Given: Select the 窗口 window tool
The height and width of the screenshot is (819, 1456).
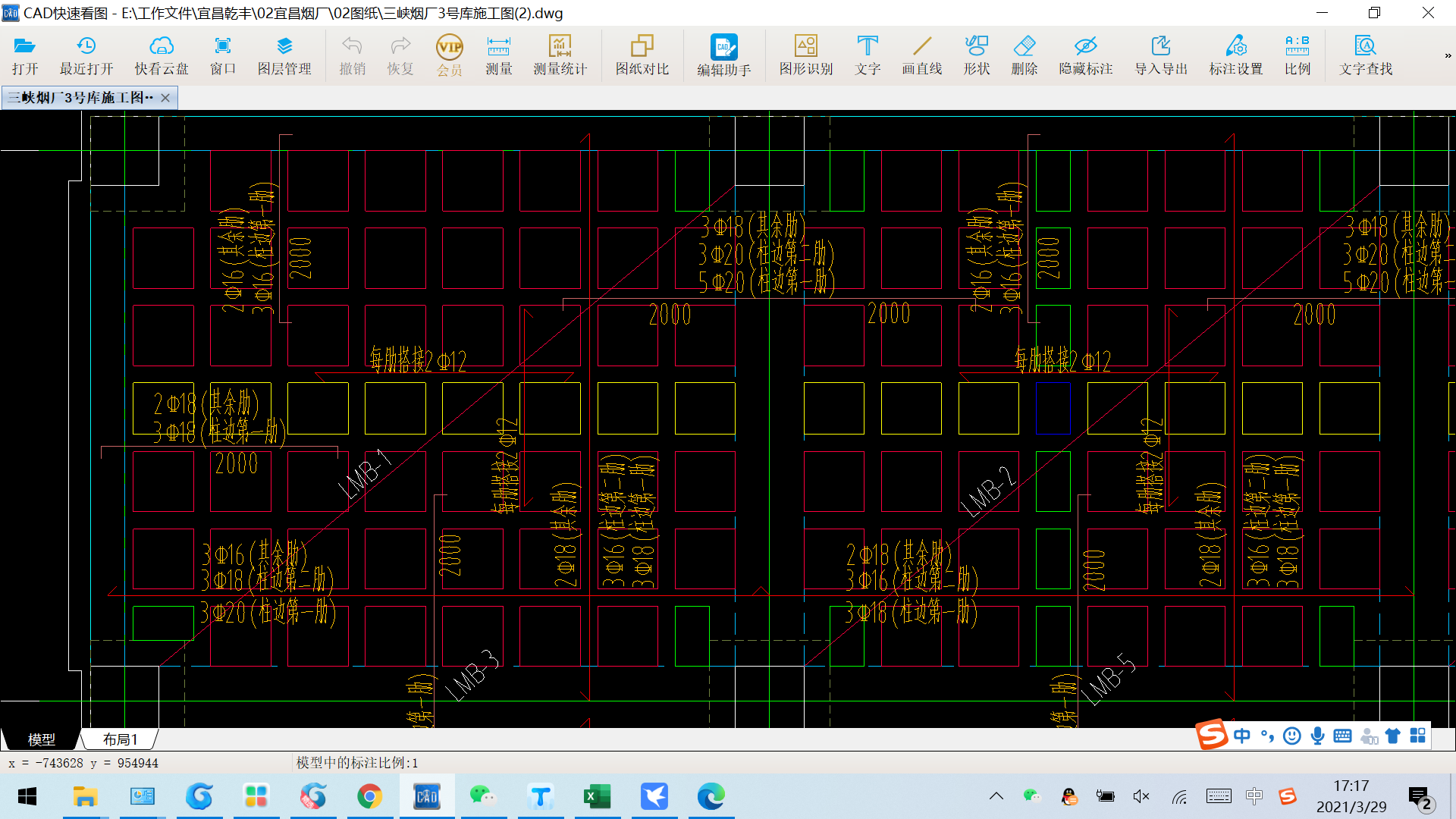Looking at the screenshot, I should click(x=223, y=55).
